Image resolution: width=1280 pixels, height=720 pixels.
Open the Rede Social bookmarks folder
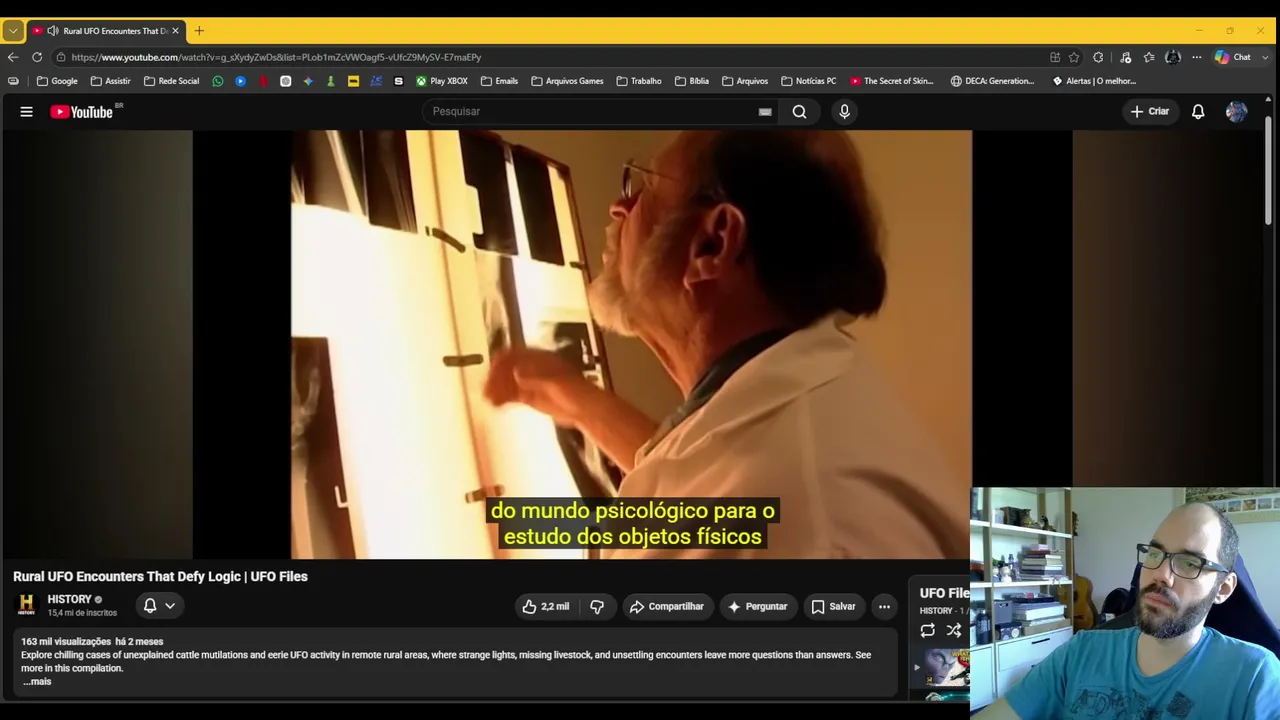click(171, 81)
